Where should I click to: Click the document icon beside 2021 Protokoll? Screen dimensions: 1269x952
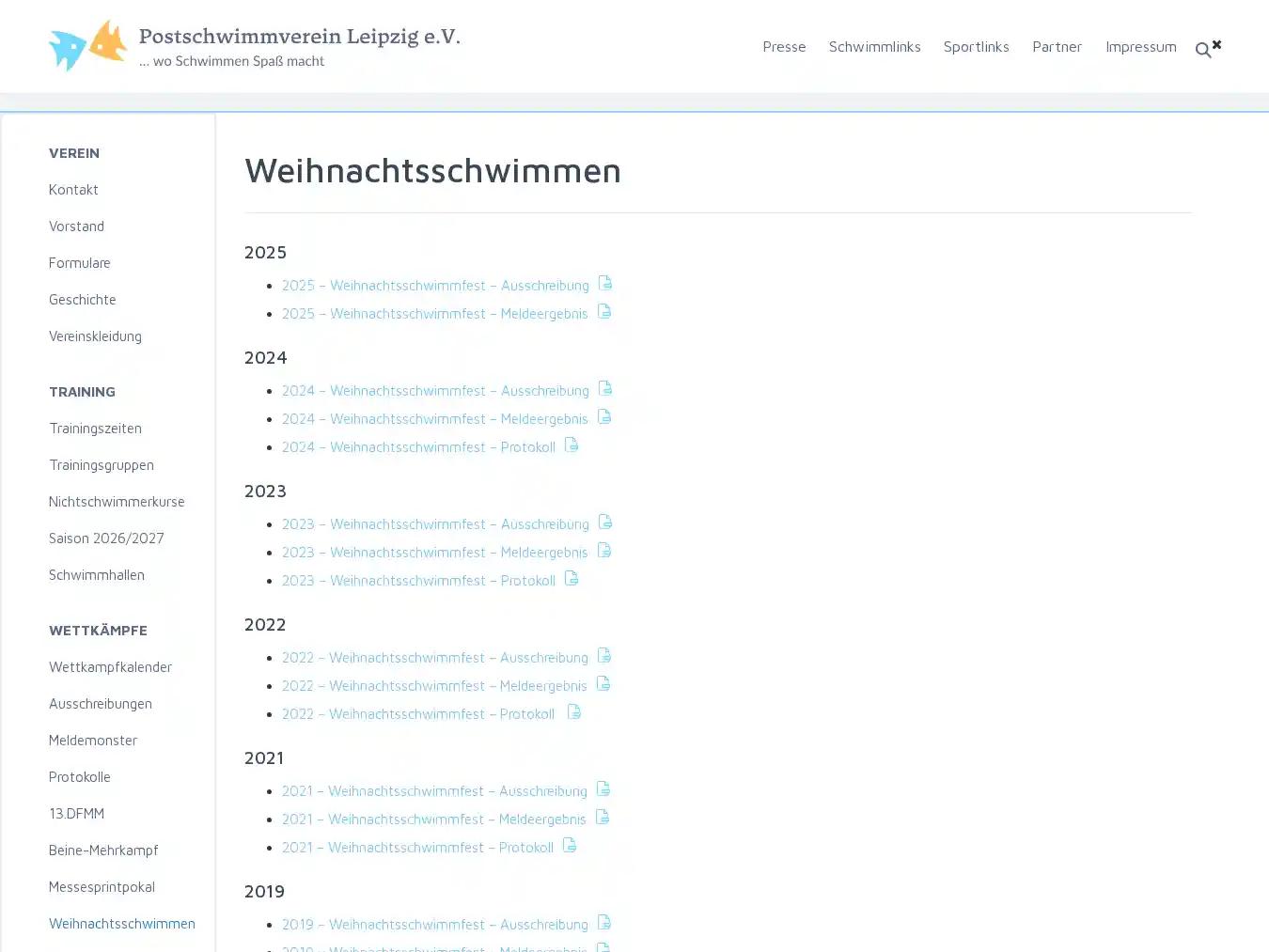[x=569, y=845]
